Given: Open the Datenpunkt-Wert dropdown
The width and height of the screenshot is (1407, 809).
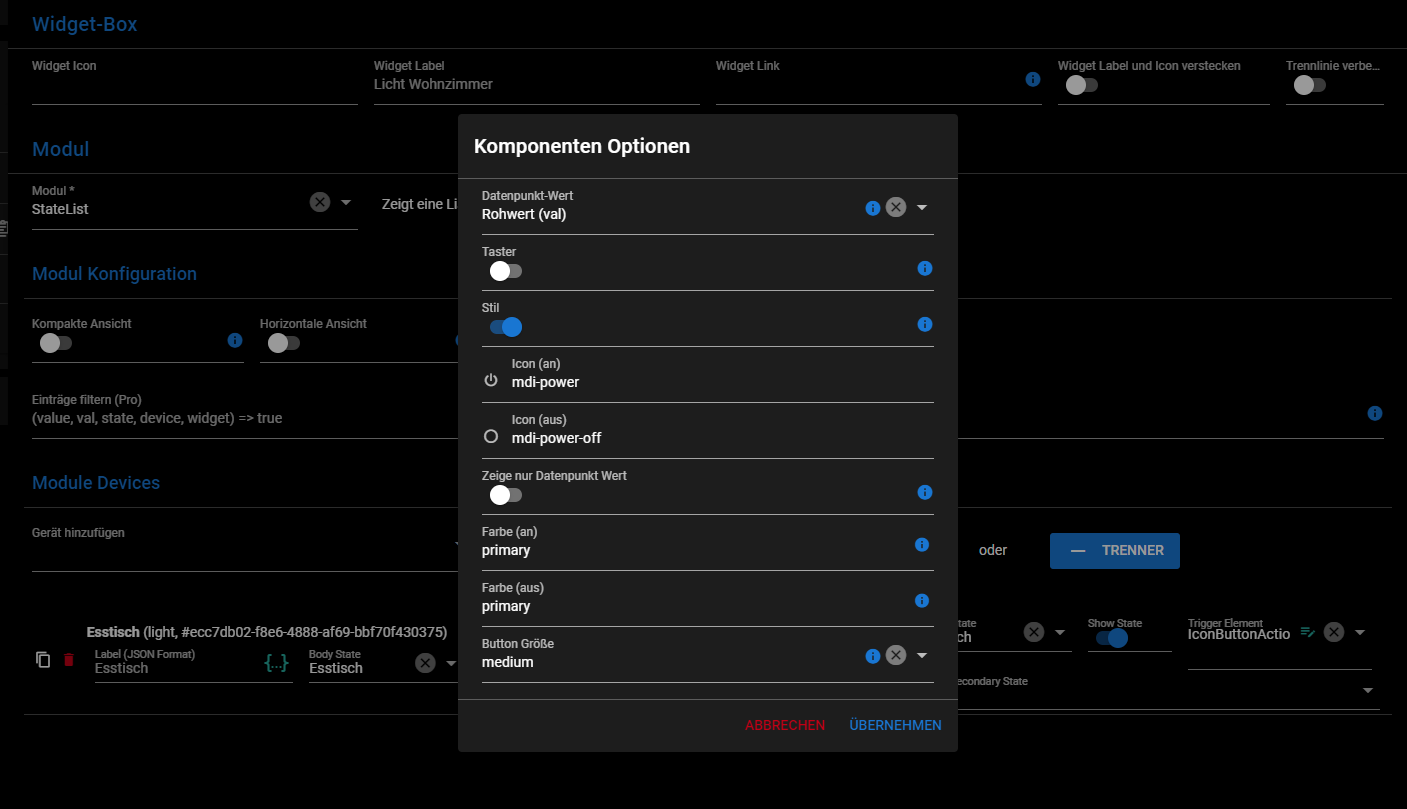Looking at the screenshot, I should pyautogui.click(x=922, y=207).
